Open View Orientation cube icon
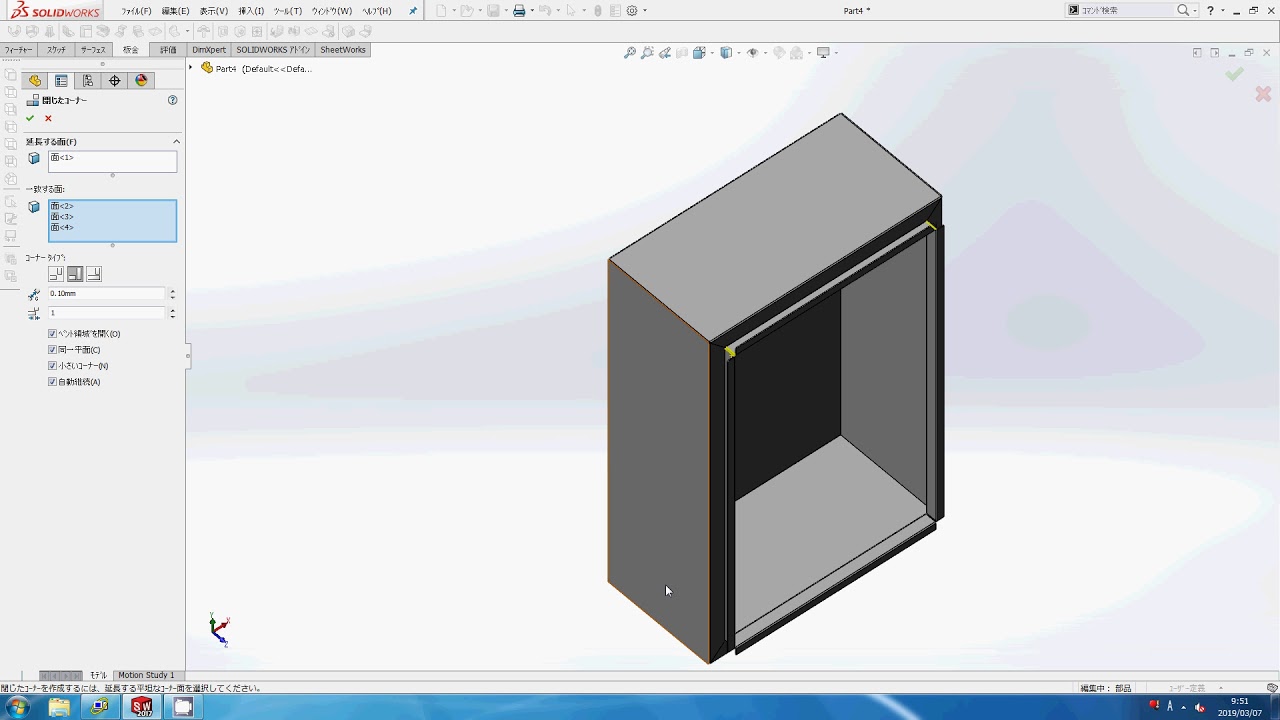Image resolution: width=1280 pixels, height=720 pixels. click(x=698, y=53)
